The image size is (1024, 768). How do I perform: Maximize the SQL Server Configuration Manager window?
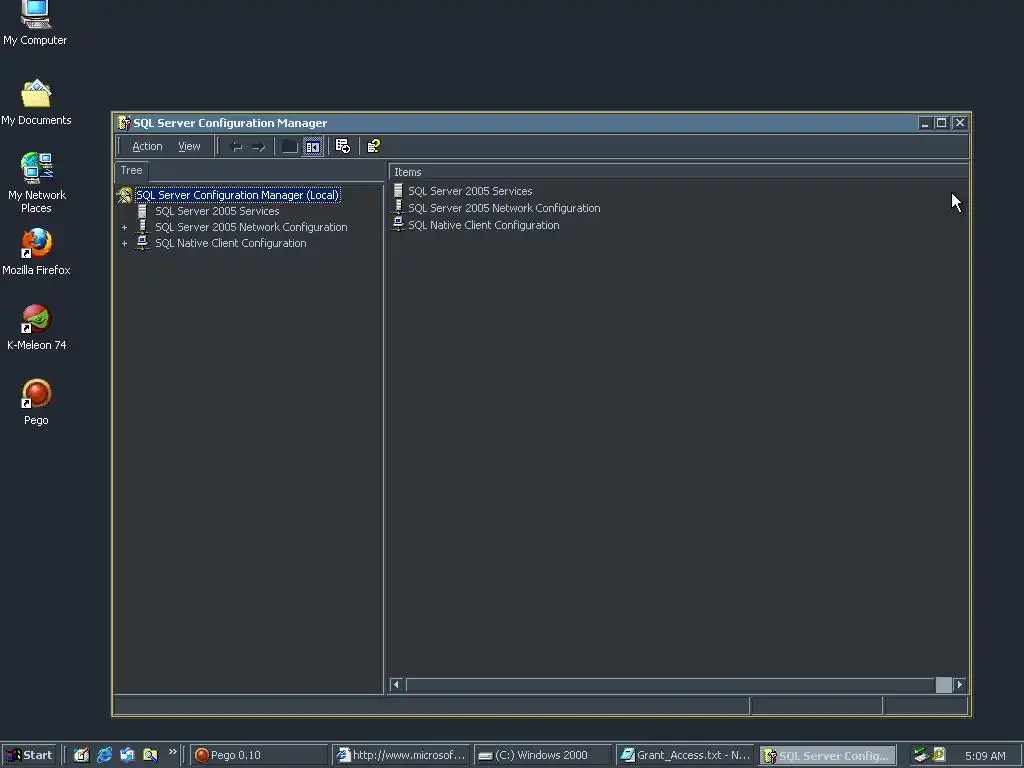click(x=942, y=123)
